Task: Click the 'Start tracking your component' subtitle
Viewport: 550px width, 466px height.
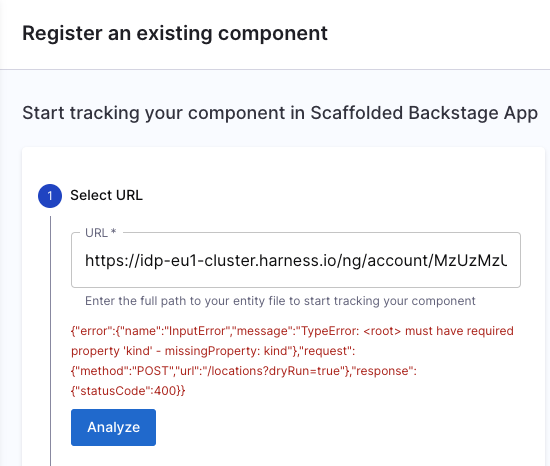Action: (280, 113)
